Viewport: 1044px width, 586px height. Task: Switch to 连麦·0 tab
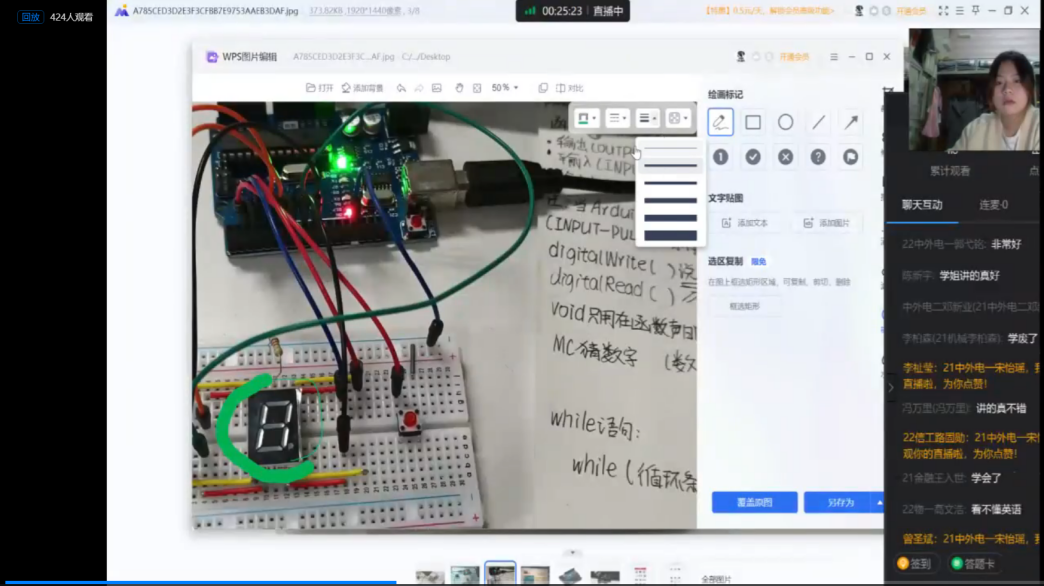993,205
